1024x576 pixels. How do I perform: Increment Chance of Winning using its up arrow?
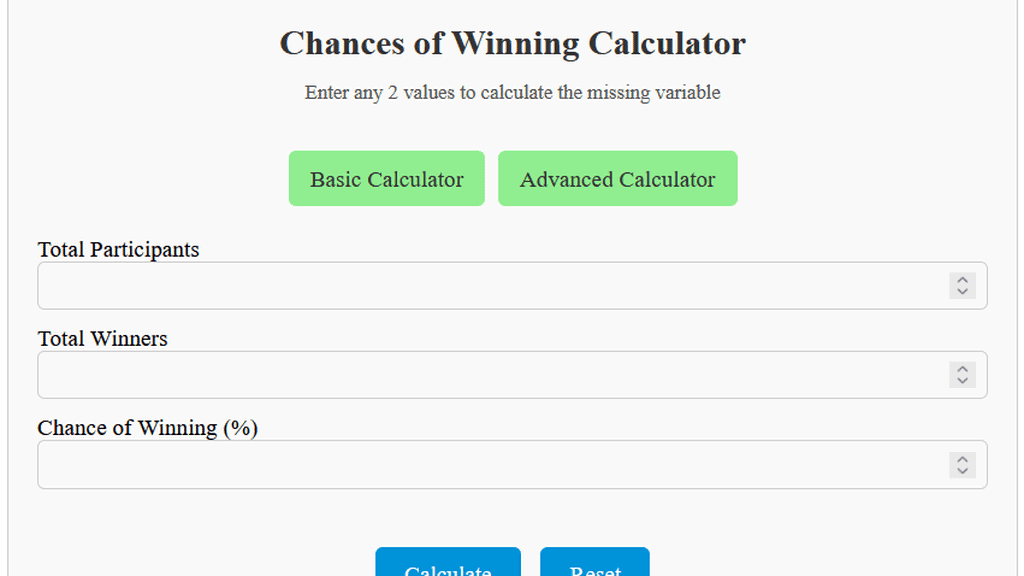961,459
